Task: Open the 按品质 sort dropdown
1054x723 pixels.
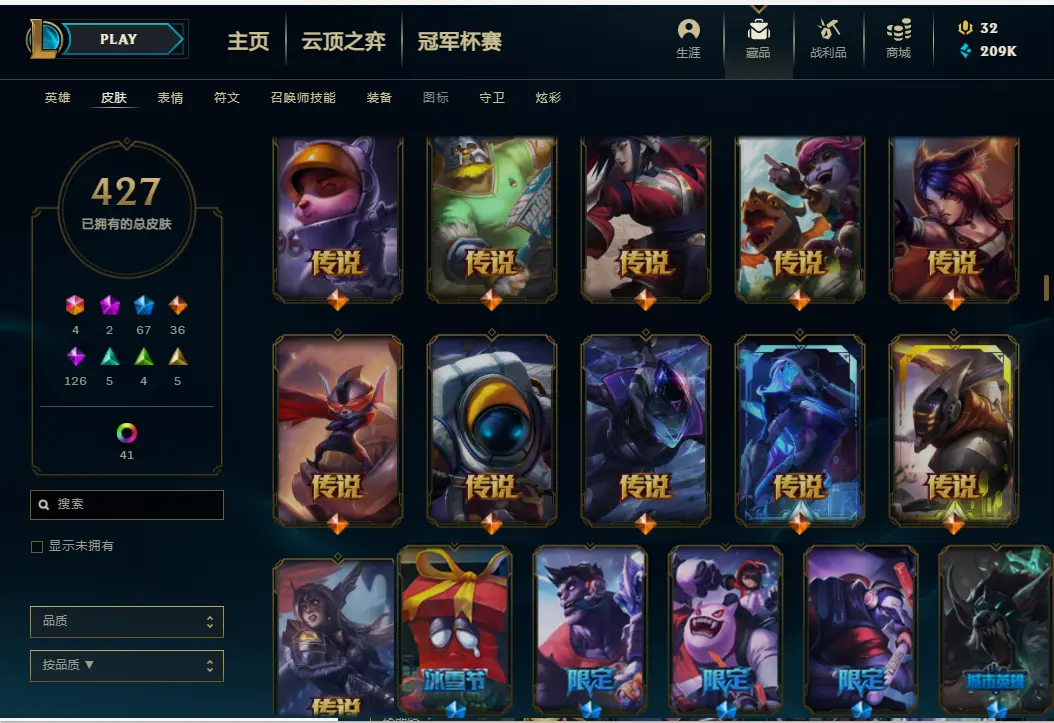Action: (126, 665)
